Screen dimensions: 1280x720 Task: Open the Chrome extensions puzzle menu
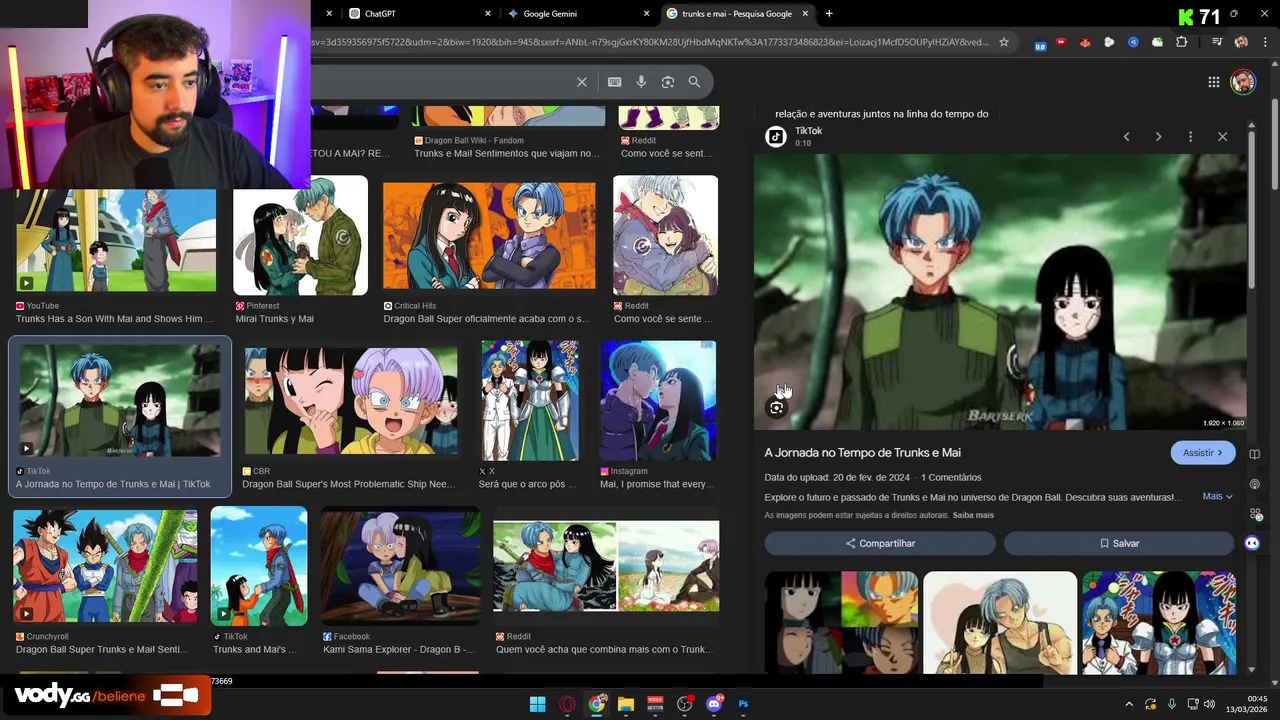(1182, 42)
